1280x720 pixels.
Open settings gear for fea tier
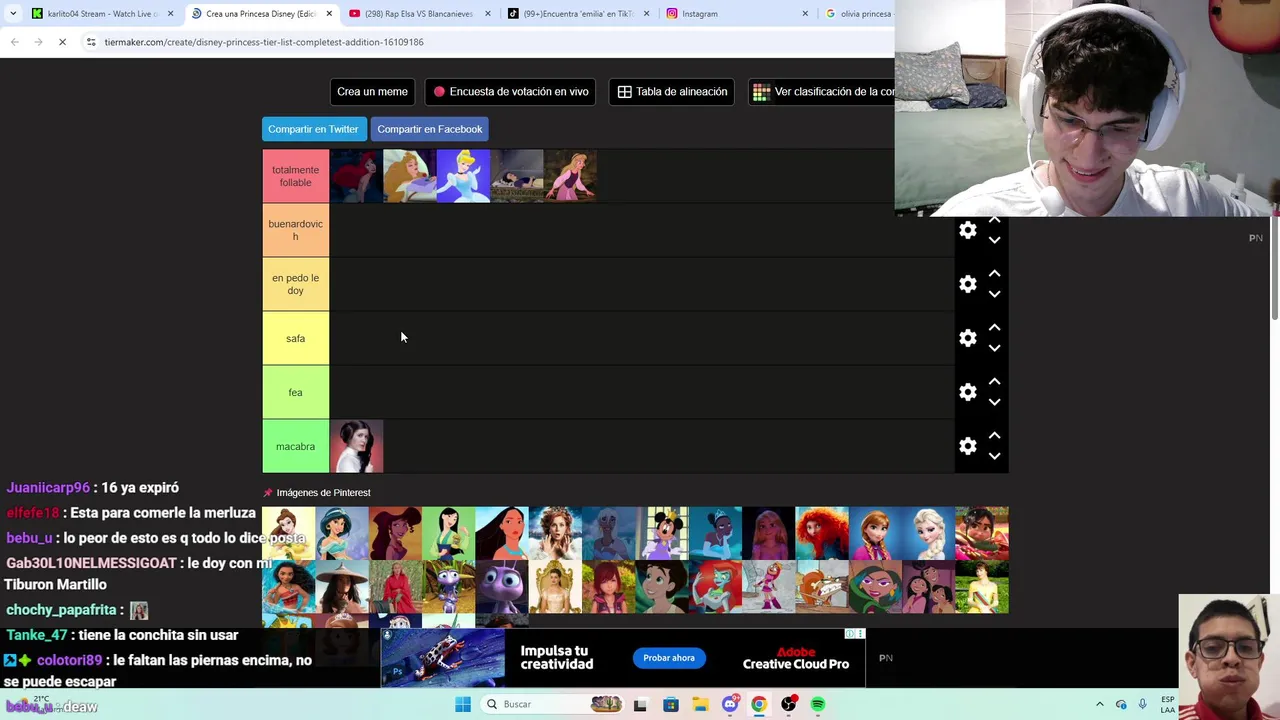967,393
